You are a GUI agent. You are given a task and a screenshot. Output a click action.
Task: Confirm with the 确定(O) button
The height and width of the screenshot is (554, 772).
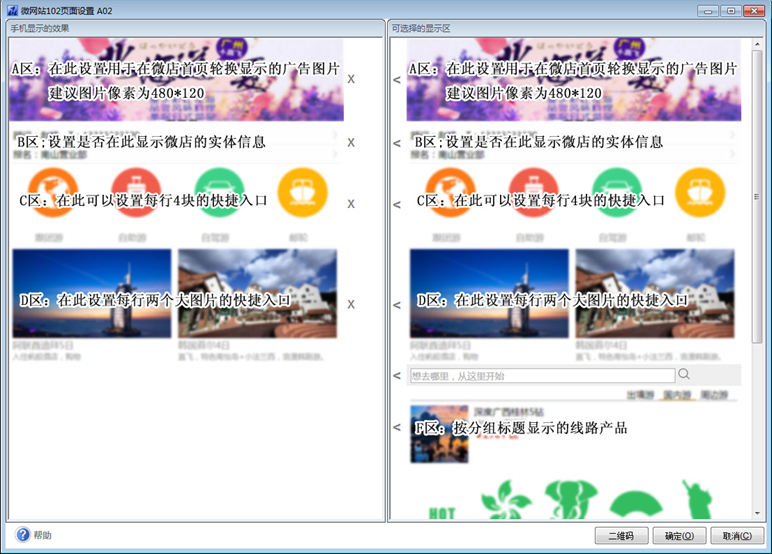pyautogui.click(x=679, y=536)
